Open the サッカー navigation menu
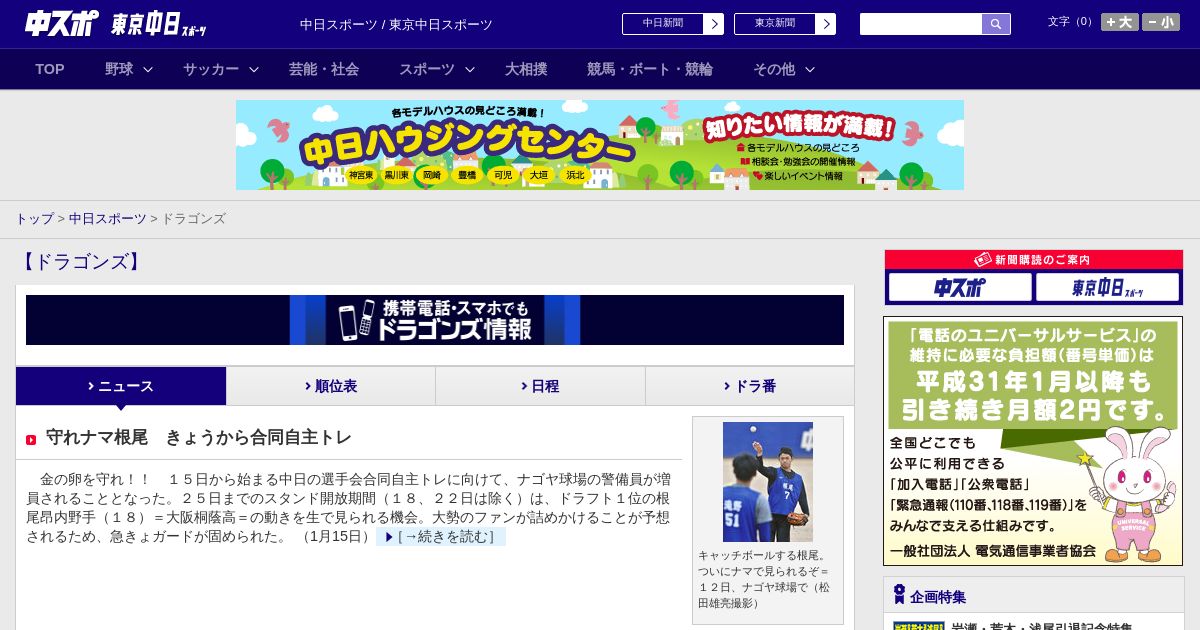 (211, 69)
